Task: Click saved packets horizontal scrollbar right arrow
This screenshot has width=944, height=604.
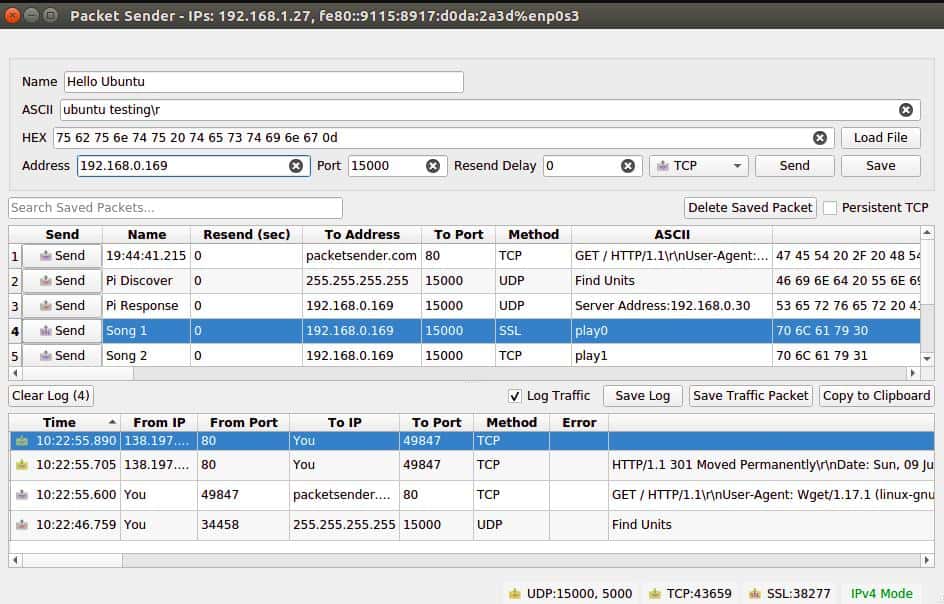Action: pyautogui.click(x=913, y=373)
